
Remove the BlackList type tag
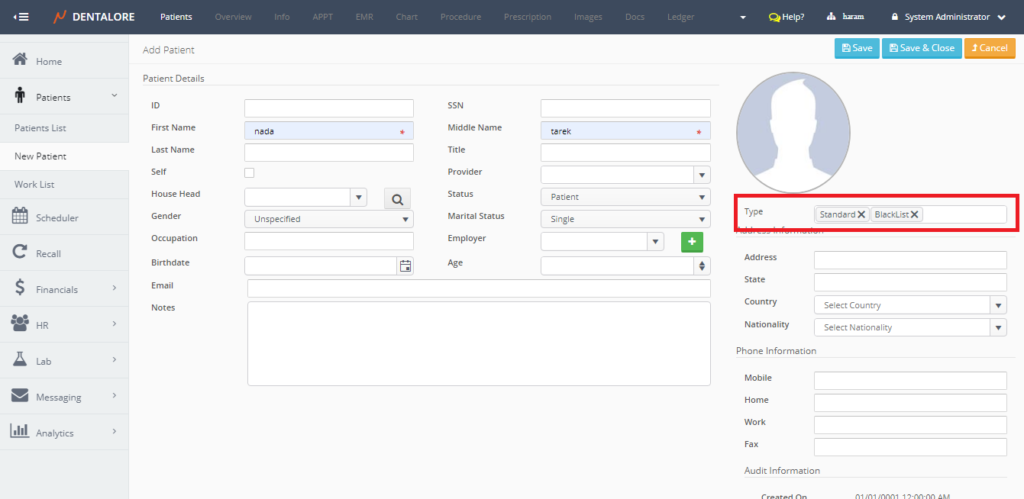tap(914, 214)
